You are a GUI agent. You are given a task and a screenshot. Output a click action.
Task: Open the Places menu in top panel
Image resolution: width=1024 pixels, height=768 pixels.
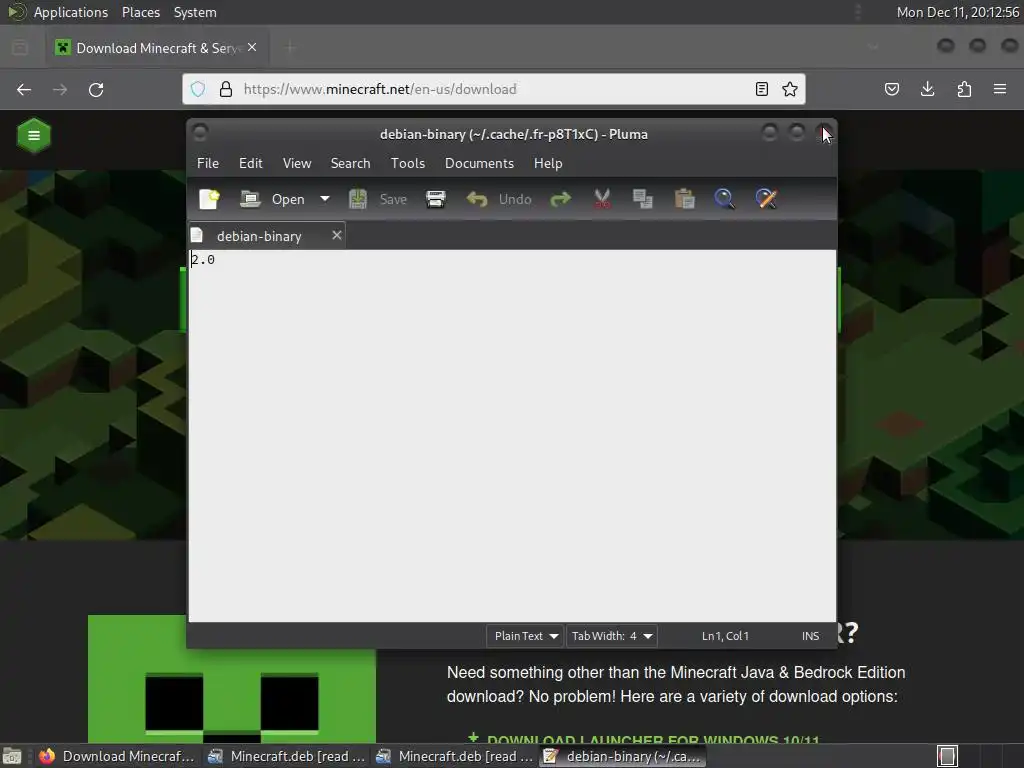pos(140,12)
